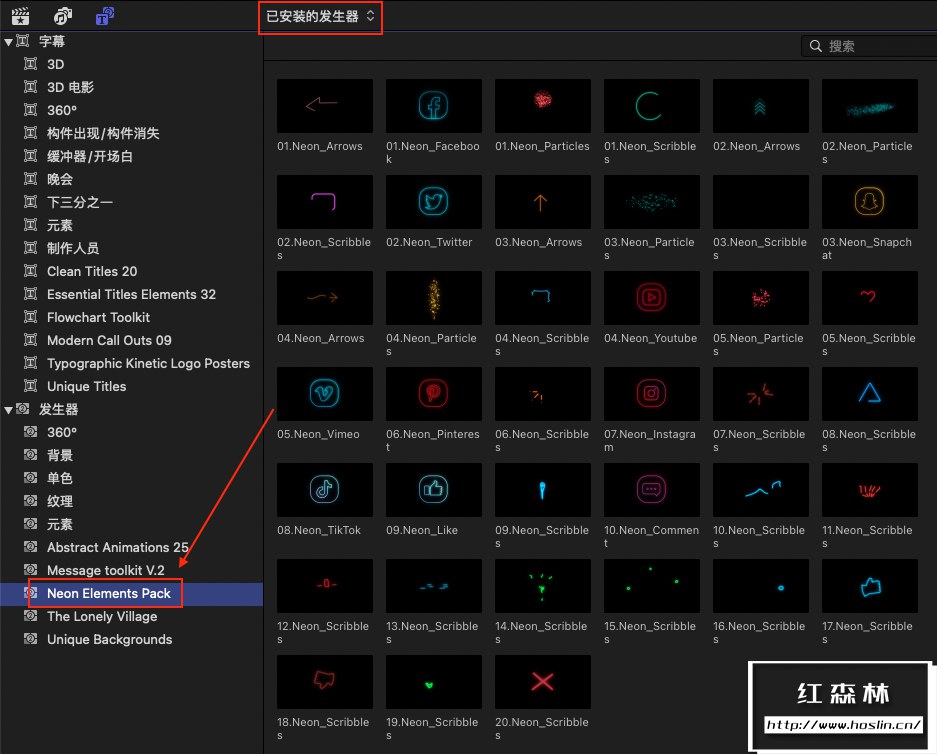
Task: Select the 360° titles category
Action: coord(131,111)
